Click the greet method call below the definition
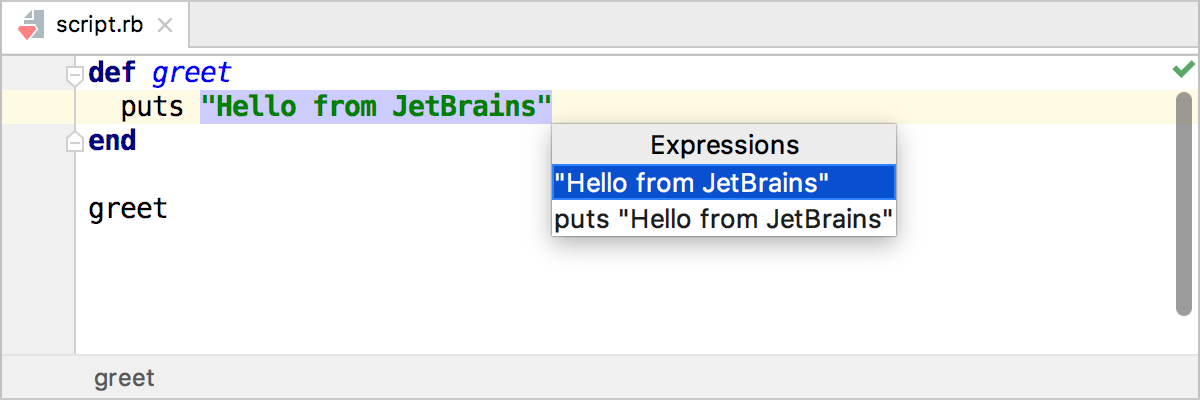The image size is (1200, 400). point(128,210)
